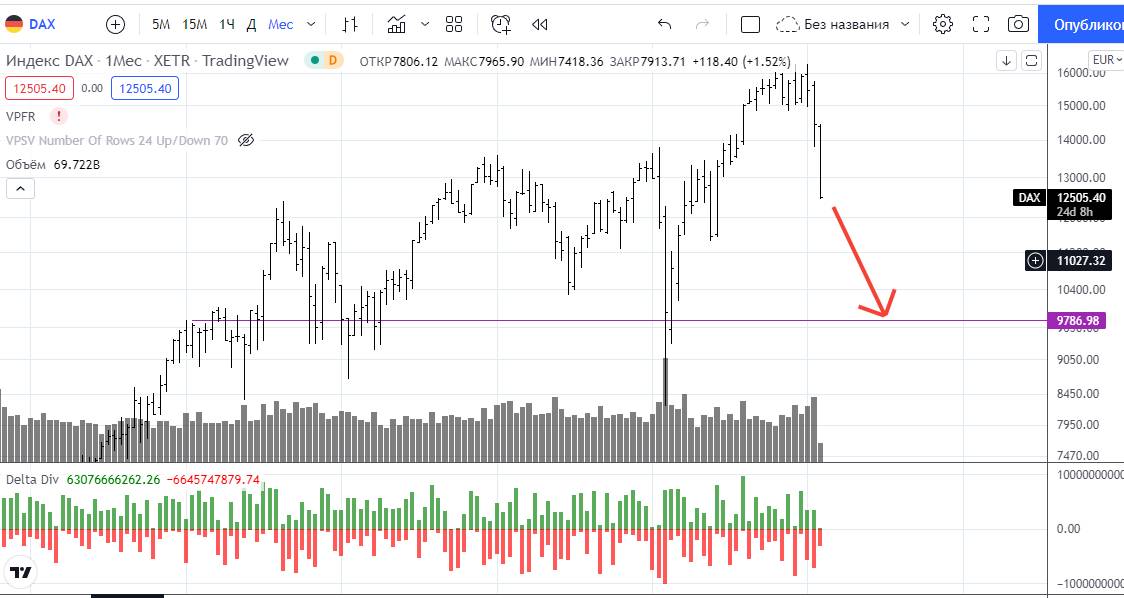
Task: Open the EUR currency dropdown
Action: (1106, 60)
